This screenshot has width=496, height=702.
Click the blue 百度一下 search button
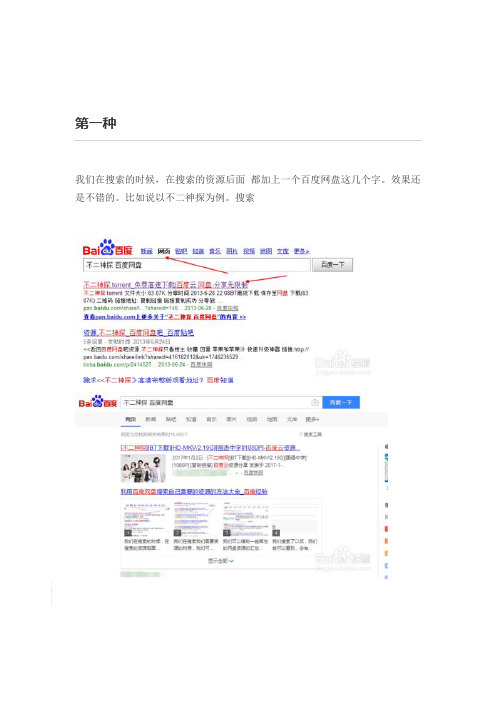coord(341,402)
